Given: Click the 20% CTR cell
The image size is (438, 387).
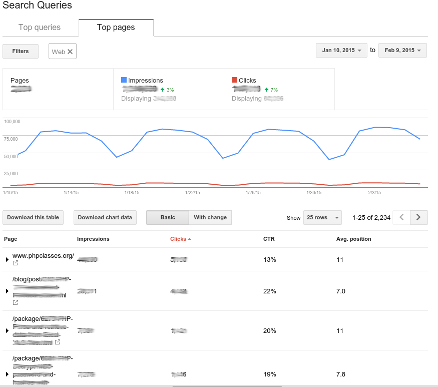Looking at the screenshot, I should pos(270,331).
